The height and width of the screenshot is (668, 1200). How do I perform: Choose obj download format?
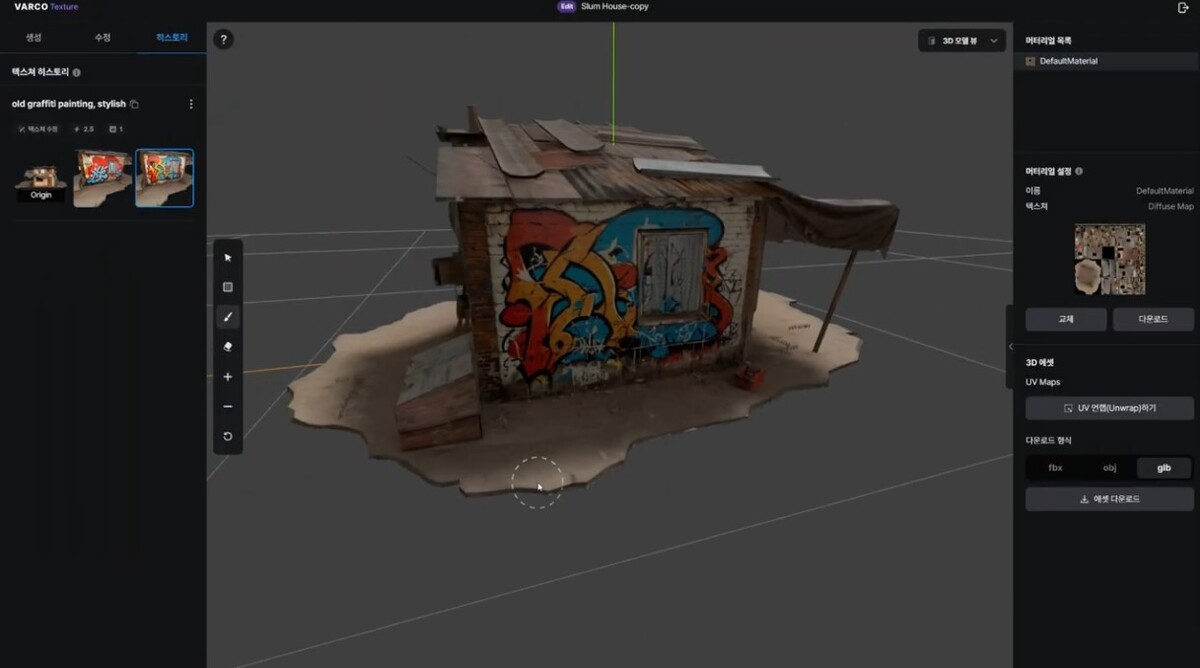[1109, 468]
